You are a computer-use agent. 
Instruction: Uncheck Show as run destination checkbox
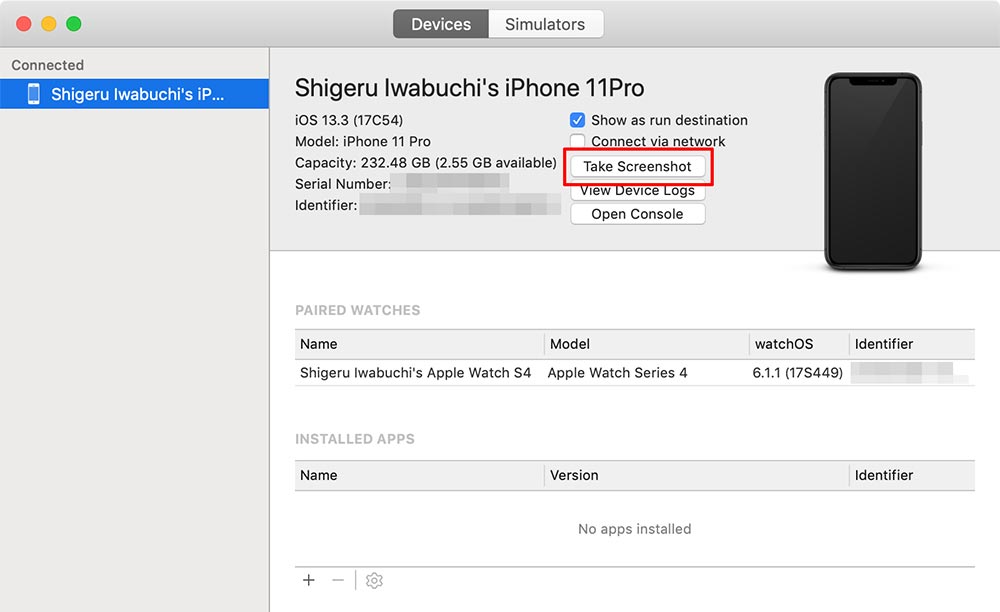click(x=577, y=120)
